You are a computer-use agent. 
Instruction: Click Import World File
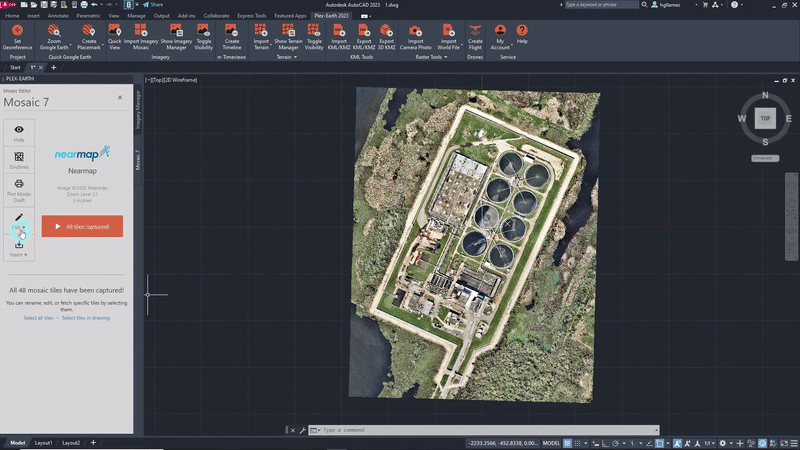click(448, 37)
